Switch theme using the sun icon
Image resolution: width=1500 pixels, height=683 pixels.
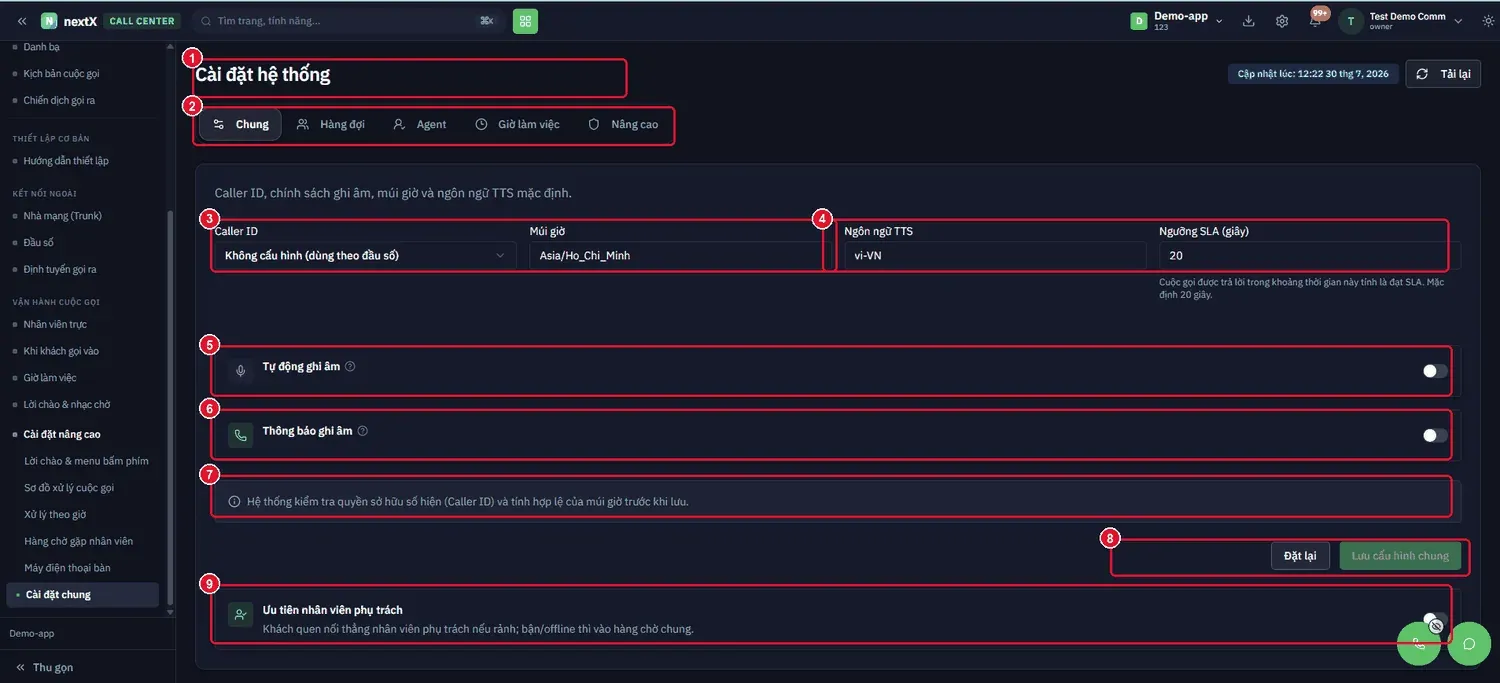(x=1488, y=21)
